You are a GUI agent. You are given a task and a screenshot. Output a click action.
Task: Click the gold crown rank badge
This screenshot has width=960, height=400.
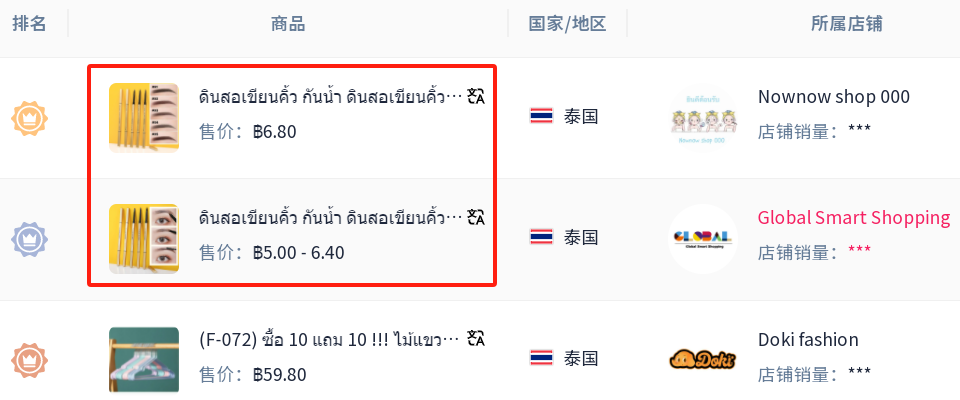(29, 118)
